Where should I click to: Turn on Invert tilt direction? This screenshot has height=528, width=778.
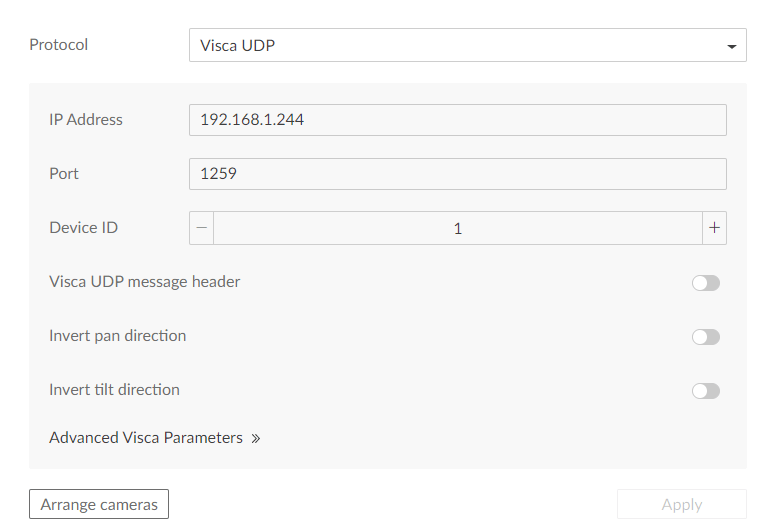(x=706, y=391)
